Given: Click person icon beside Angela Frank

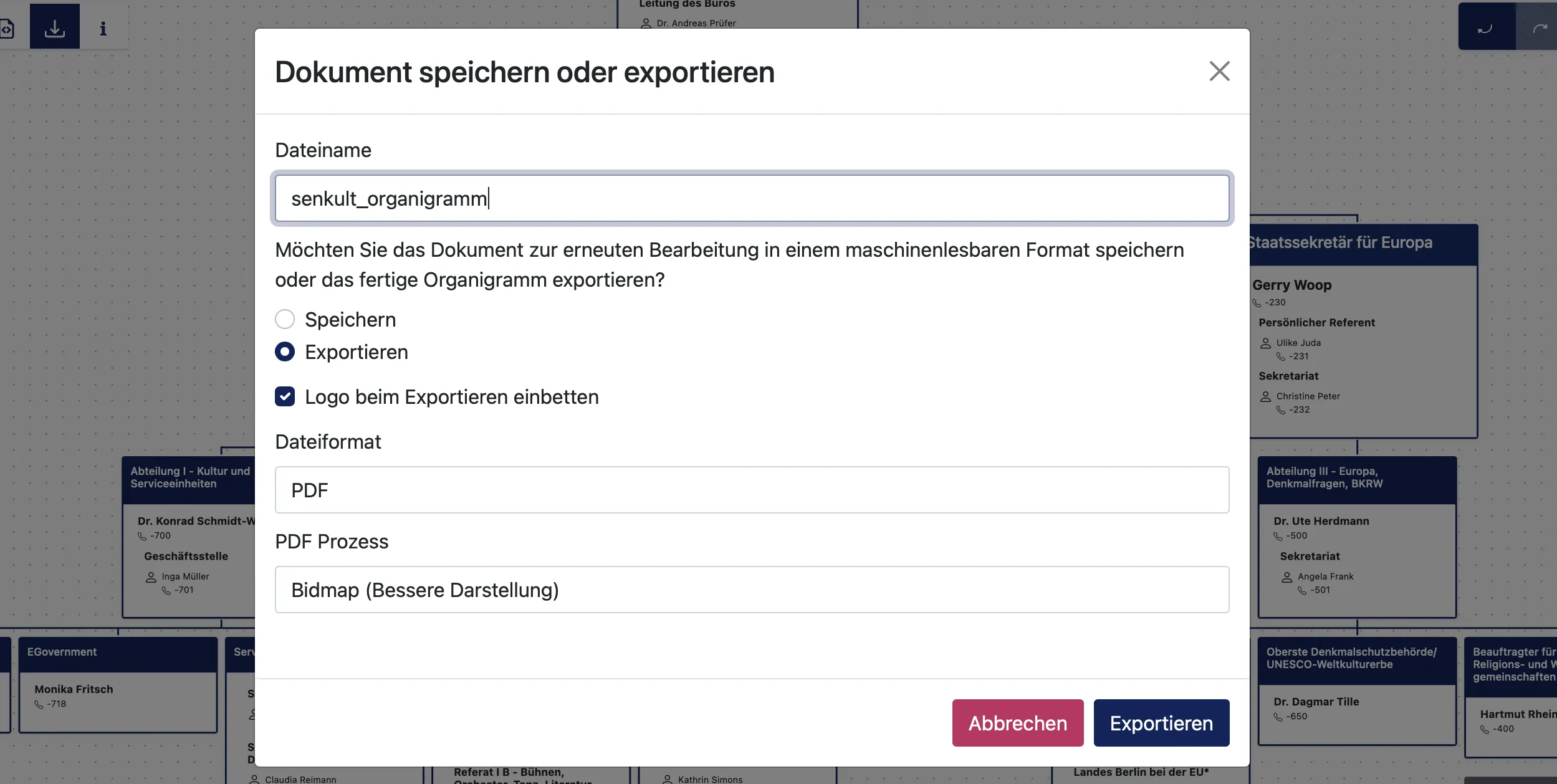Looking at the screenshot, I should [1286, 577].
